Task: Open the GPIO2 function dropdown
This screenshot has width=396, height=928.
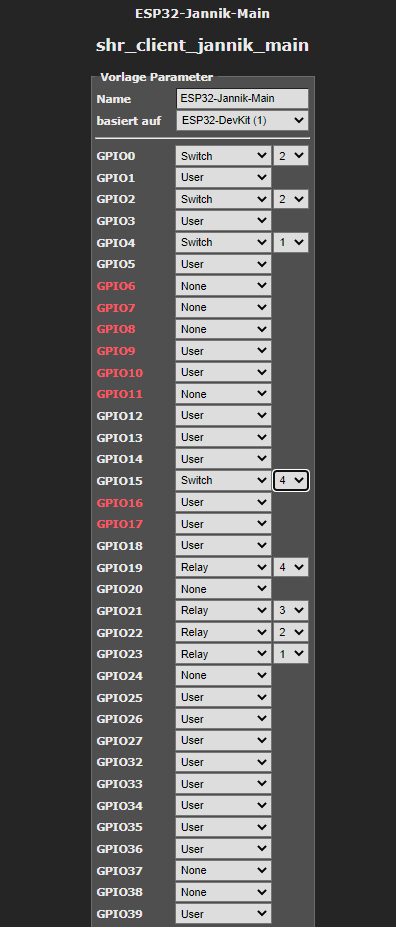Action: click(x=224, y=199)
